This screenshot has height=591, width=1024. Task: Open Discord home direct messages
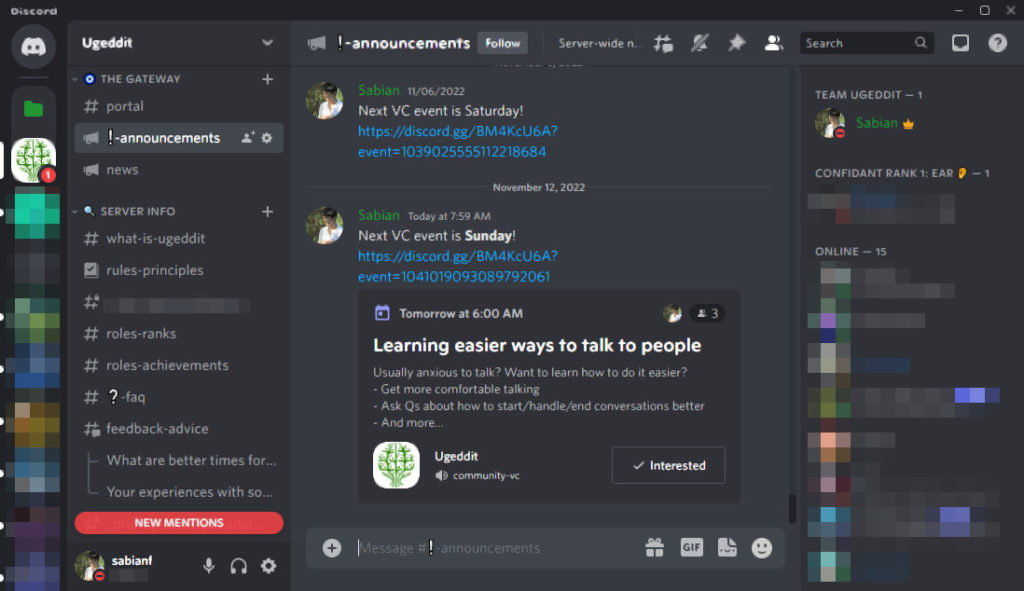tap(33, 46)
